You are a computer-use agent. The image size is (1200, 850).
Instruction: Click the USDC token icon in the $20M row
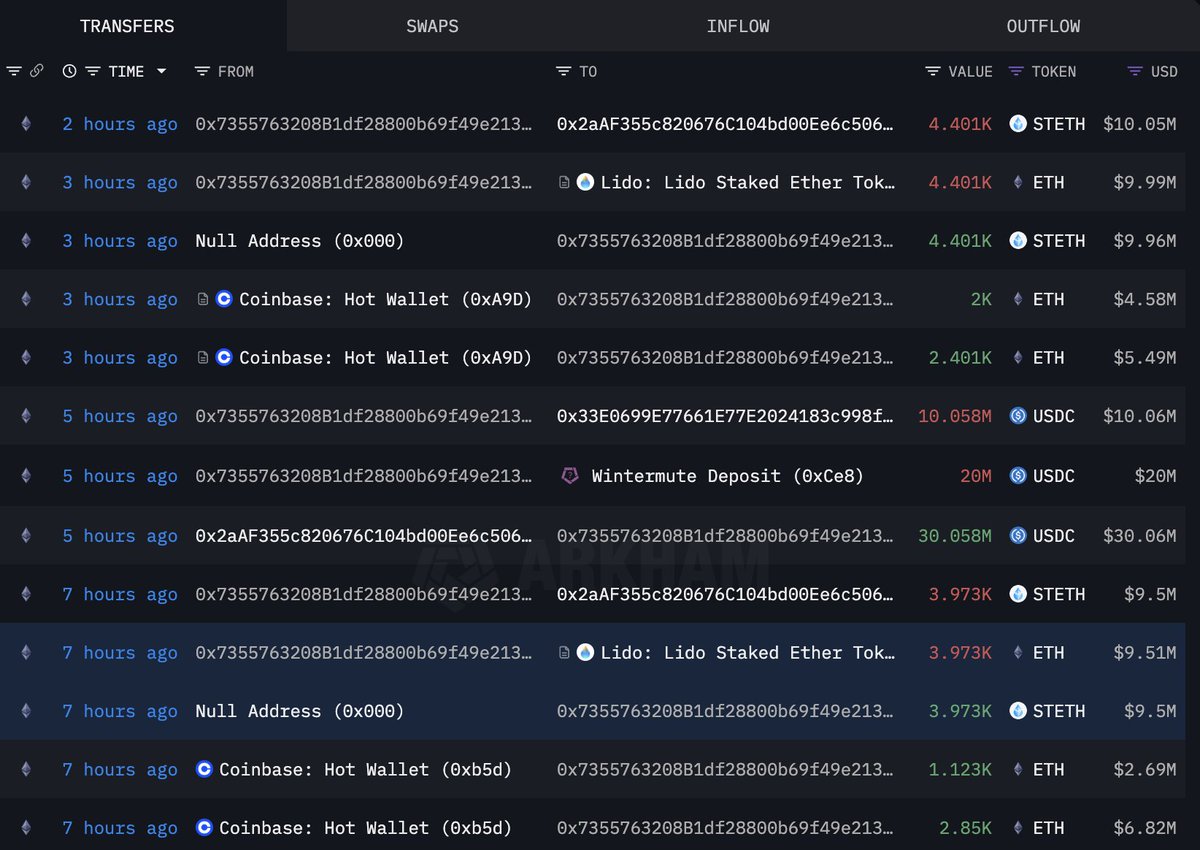[1018, 476]
